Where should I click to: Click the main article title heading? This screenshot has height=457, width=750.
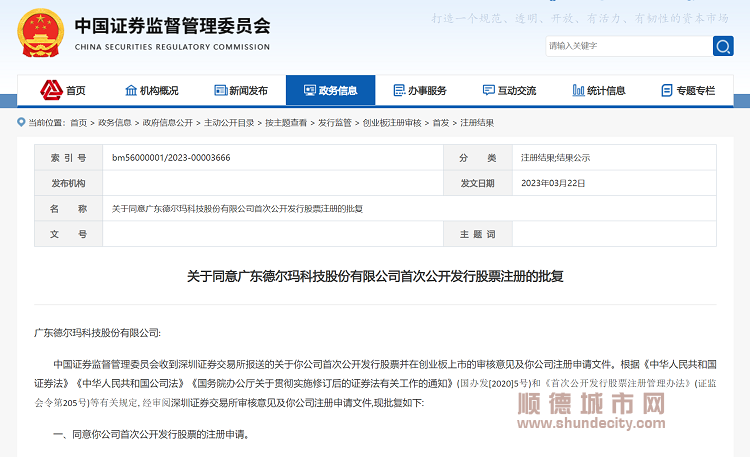[x=375, y=276]
